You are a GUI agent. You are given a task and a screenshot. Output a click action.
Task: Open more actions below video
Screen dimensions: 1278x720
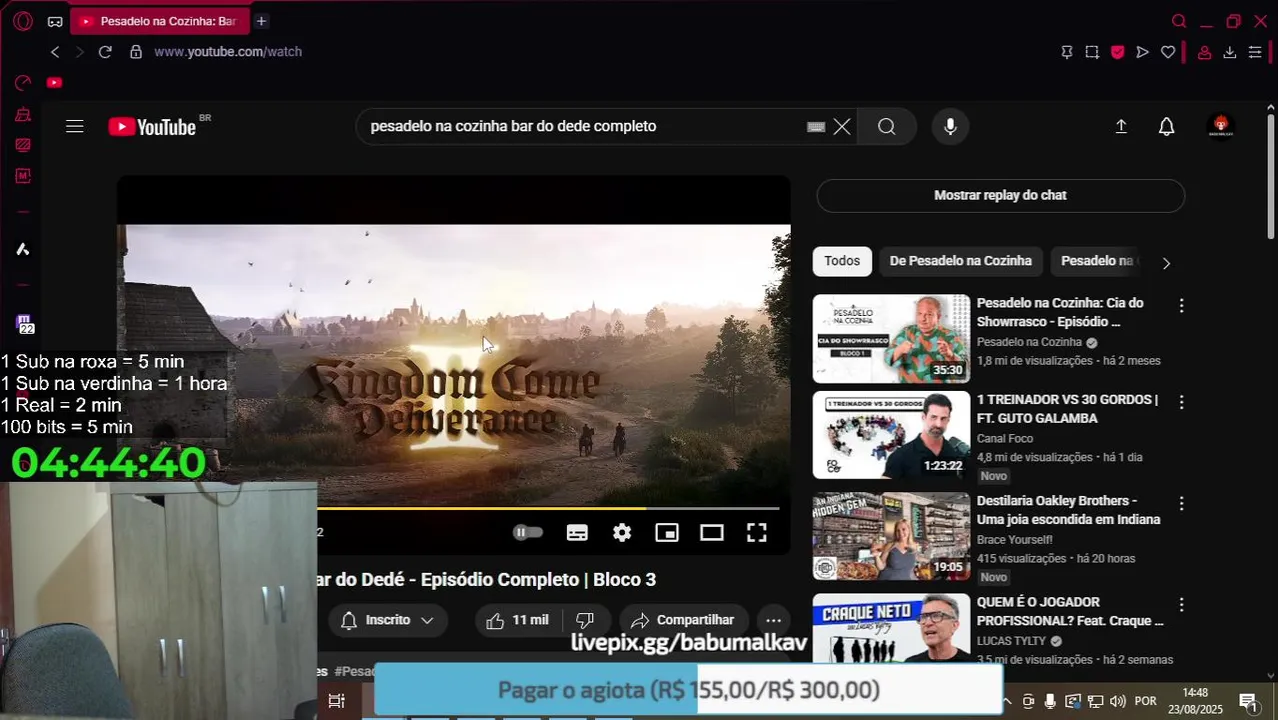(x=773, y=621)
